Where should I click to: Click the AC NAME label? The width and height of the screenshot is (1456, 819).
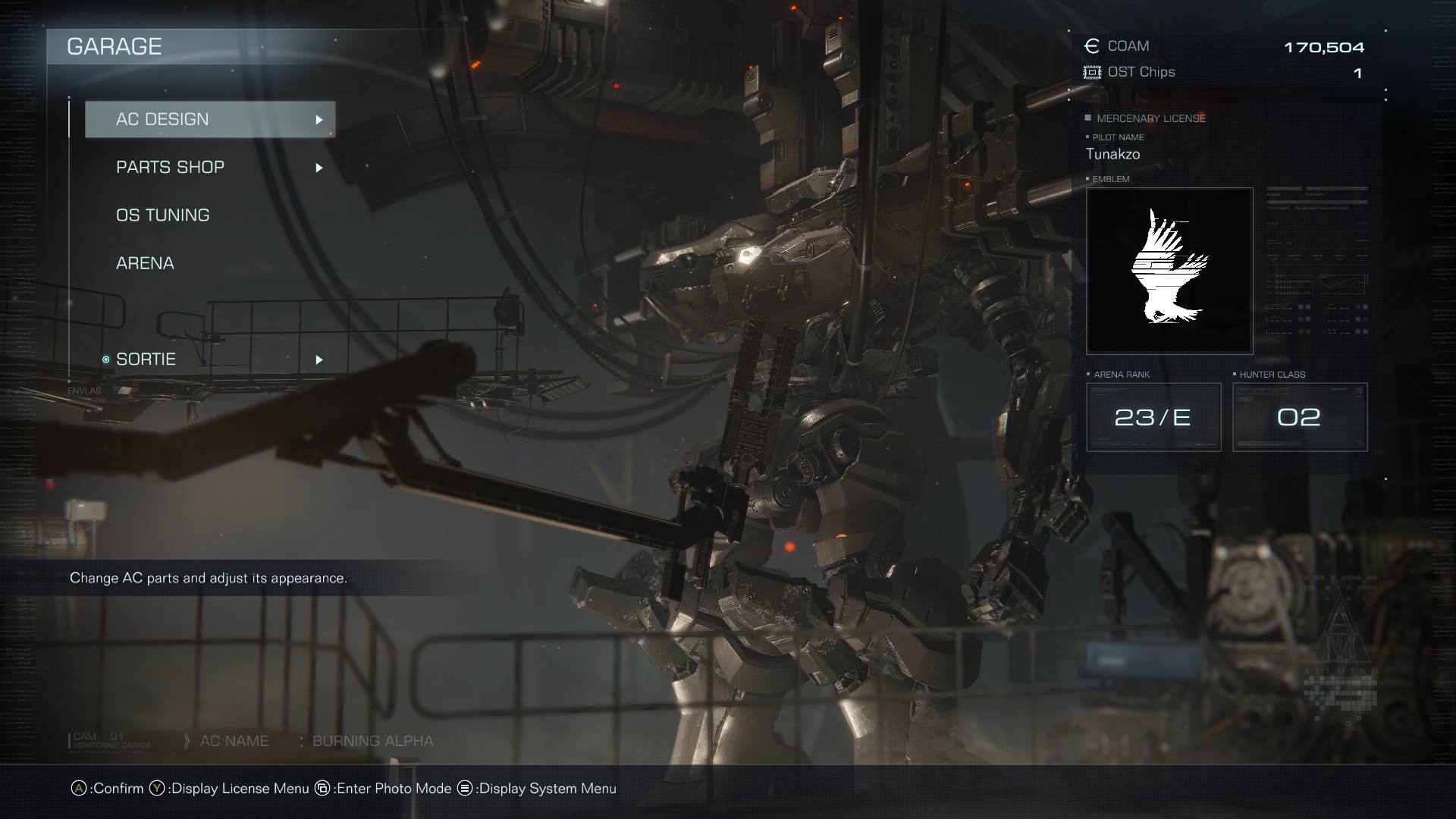tap(234, 741)
